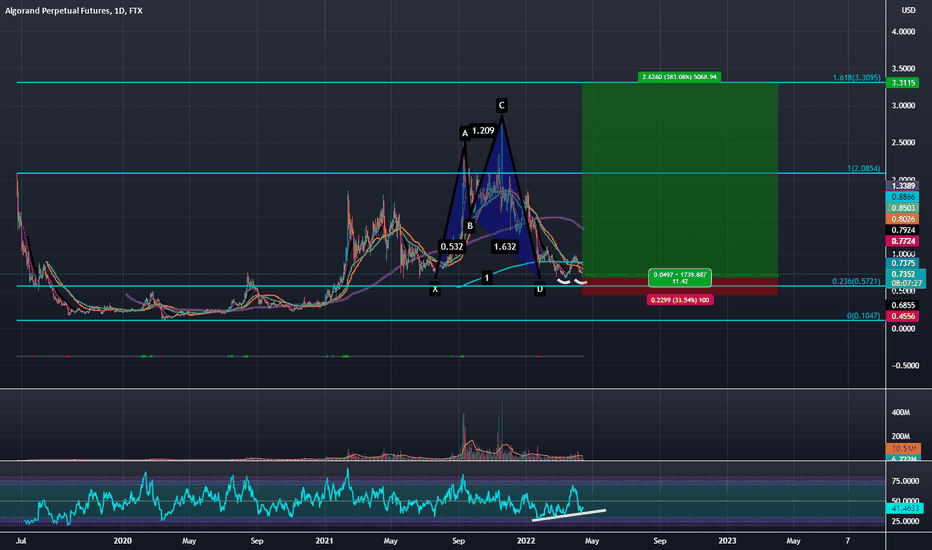Click the -0.5000 price axis value
932x550 pixels.
pyautogui.click(x=903, y=366)
